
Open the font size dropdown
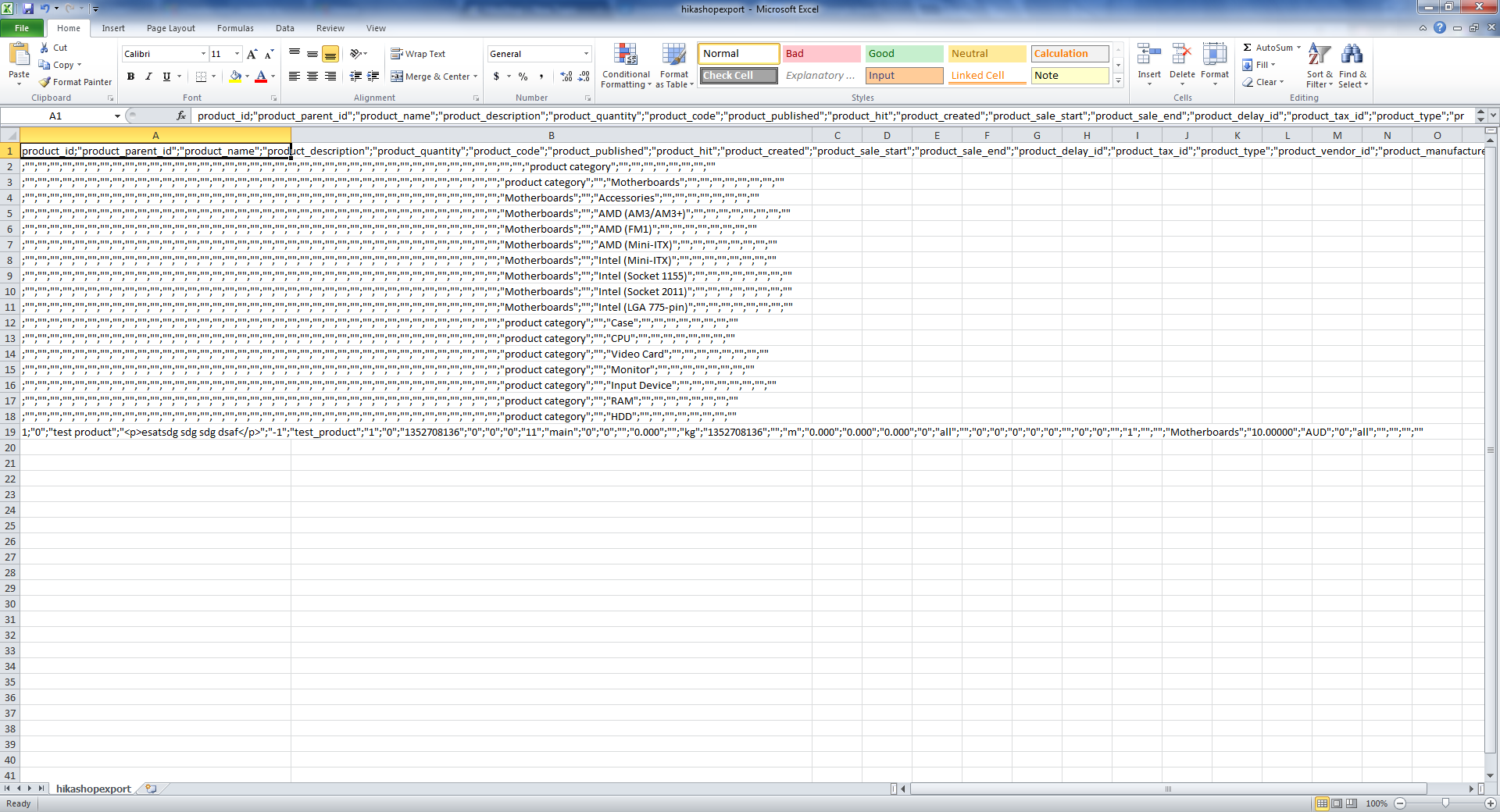point(237,54)
